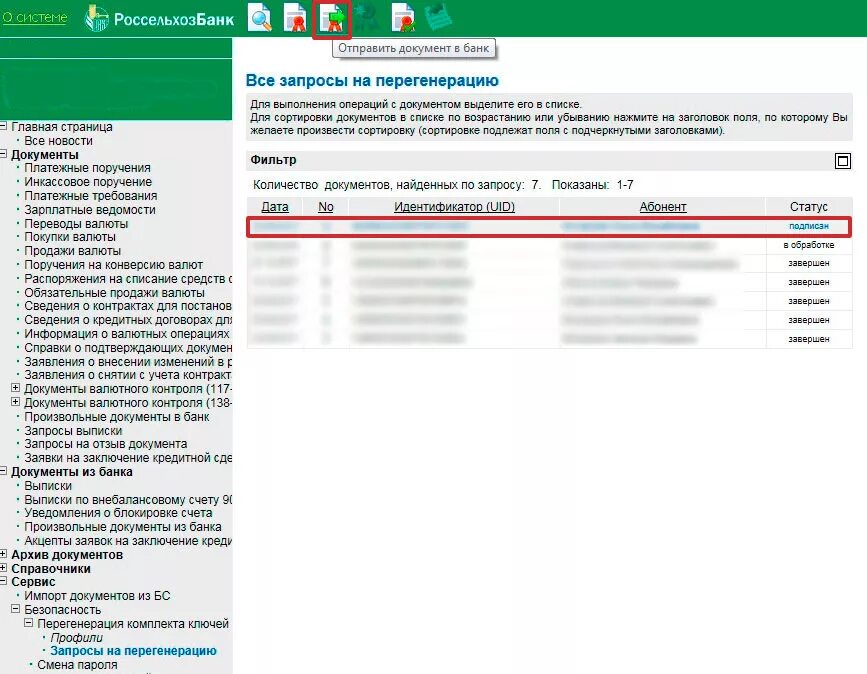
Task: Open Произвольные документы из банка
Action: tap(123, 527)
